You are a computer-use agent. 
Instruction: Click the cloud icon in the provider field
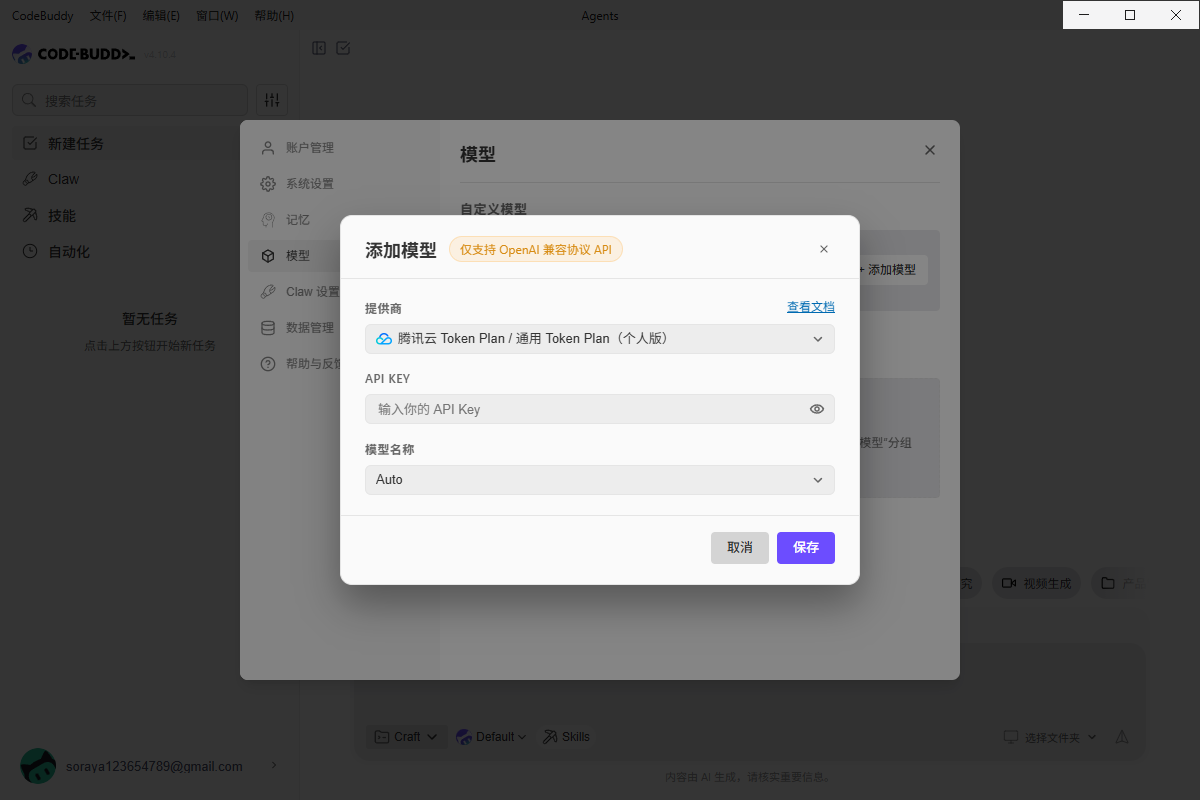pyautogui.click(x=384, y=339)
